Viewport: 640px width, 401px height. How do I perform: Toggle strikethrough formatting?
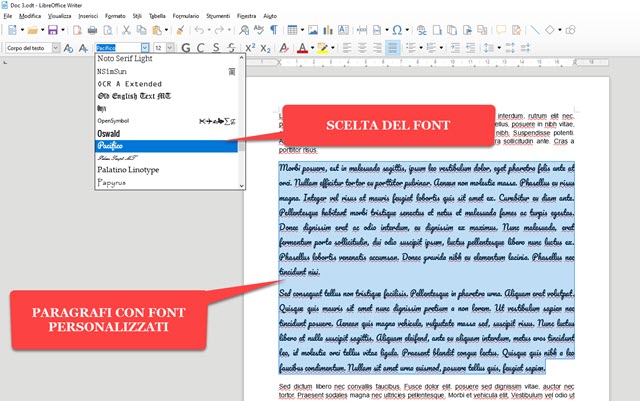click(x=231, y=48)
